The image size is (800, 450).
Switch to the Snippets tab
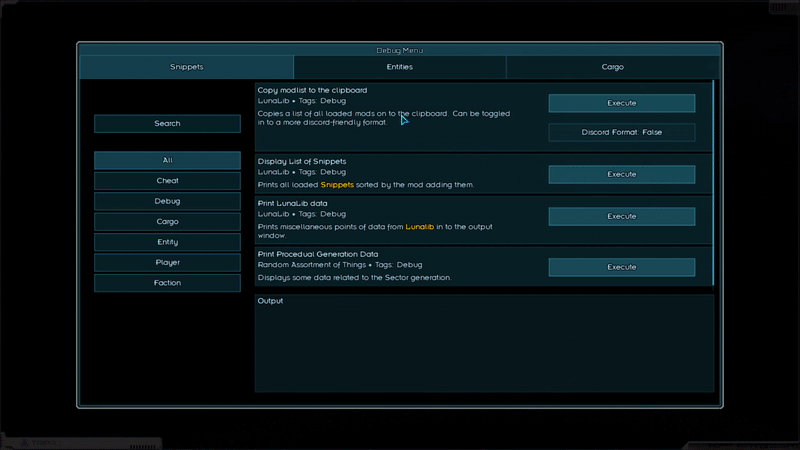[186, 67]
